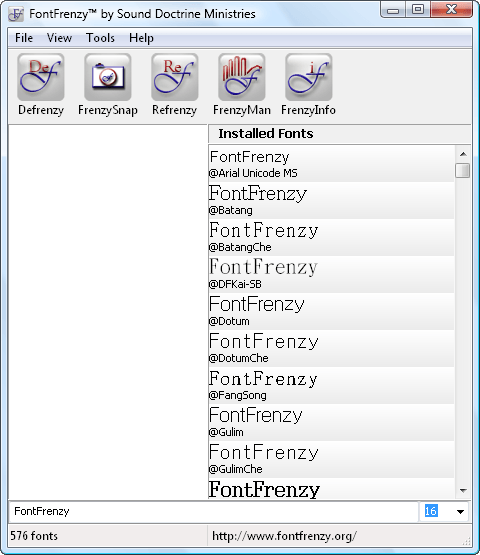Open the FrenzyMan font manager
The width and height of the screenshot is (480, 555).
242,85
